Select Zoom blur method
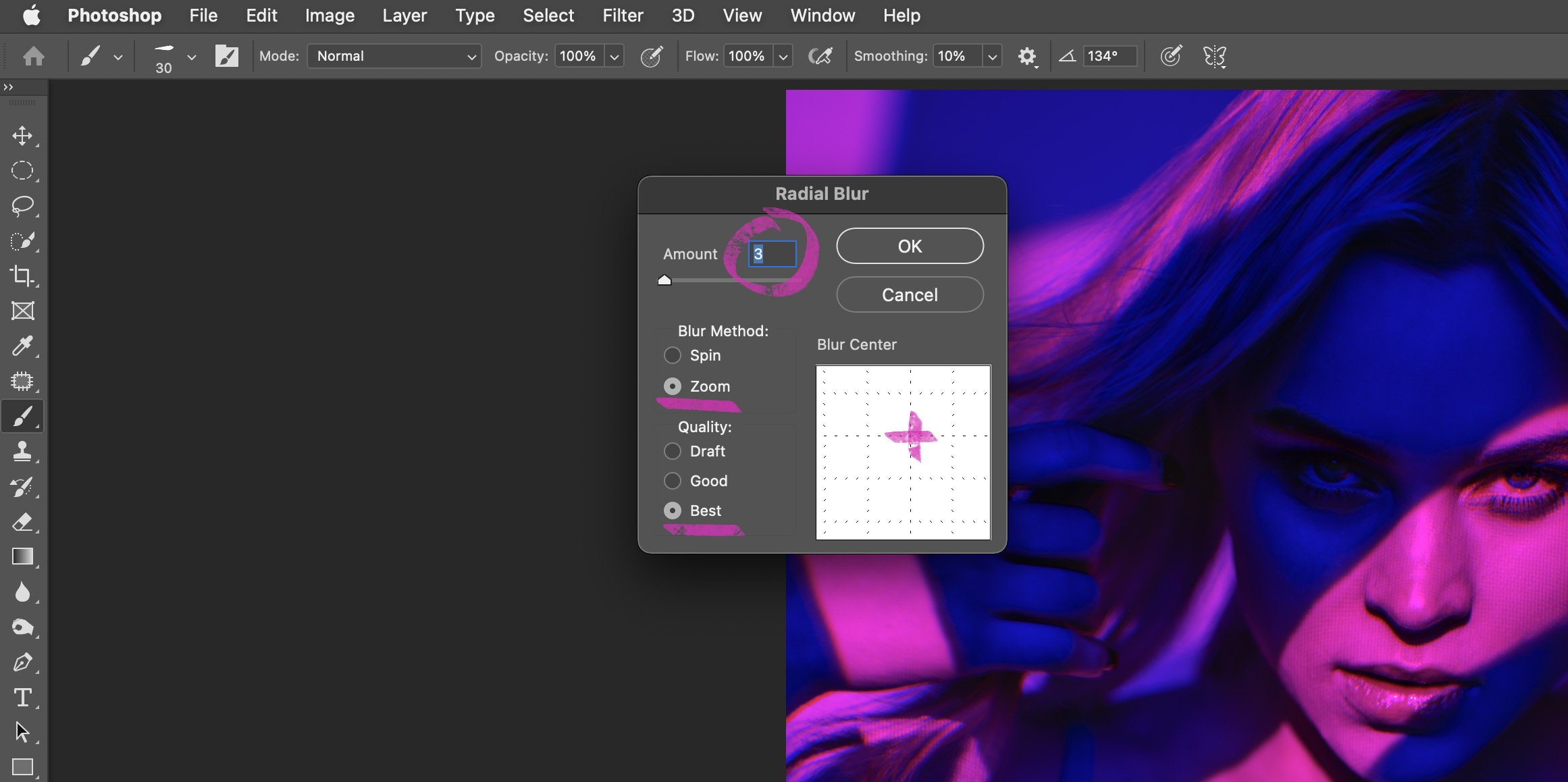Image resolution: width=1568 pixels, height=782 pixels. 673,386
